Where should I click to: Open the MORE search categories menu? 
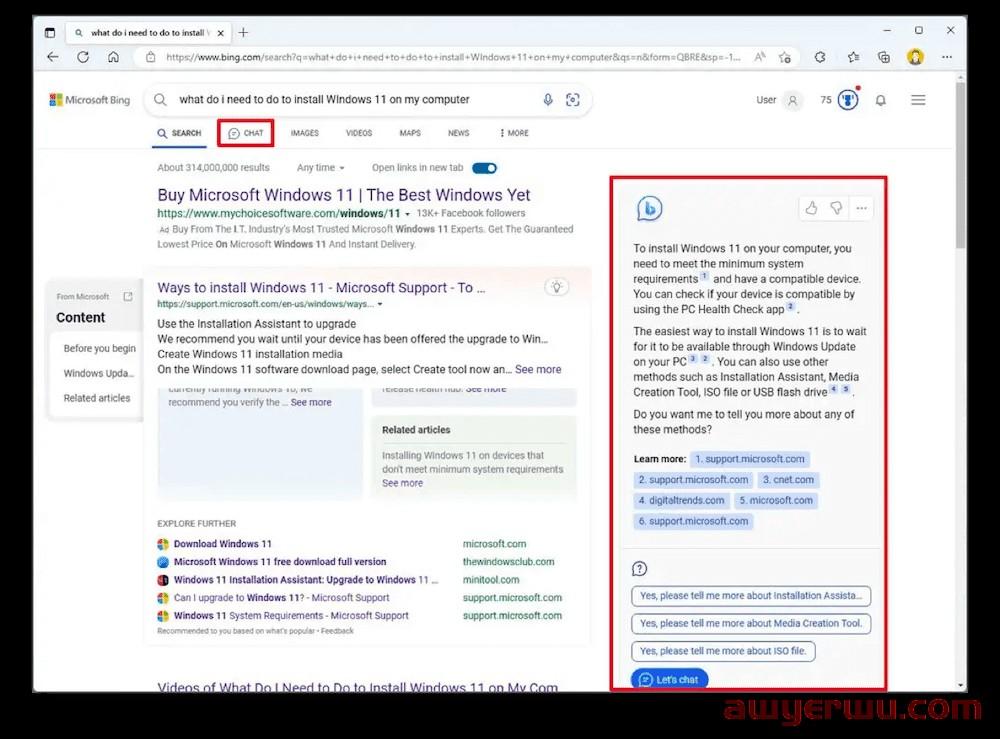[x=514, y=133]
